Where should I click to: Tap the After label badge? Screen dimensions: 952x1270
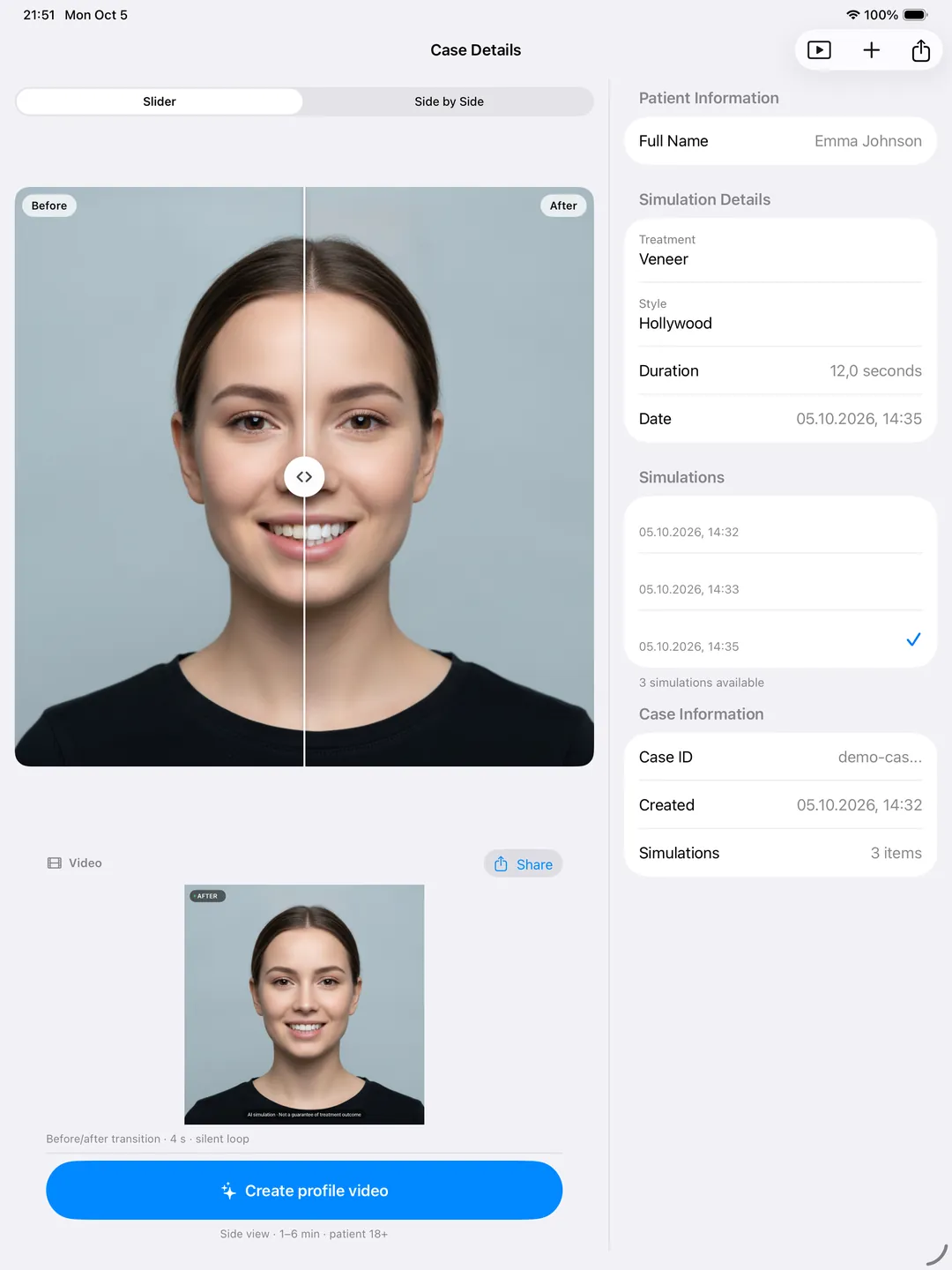coord(563,205)
